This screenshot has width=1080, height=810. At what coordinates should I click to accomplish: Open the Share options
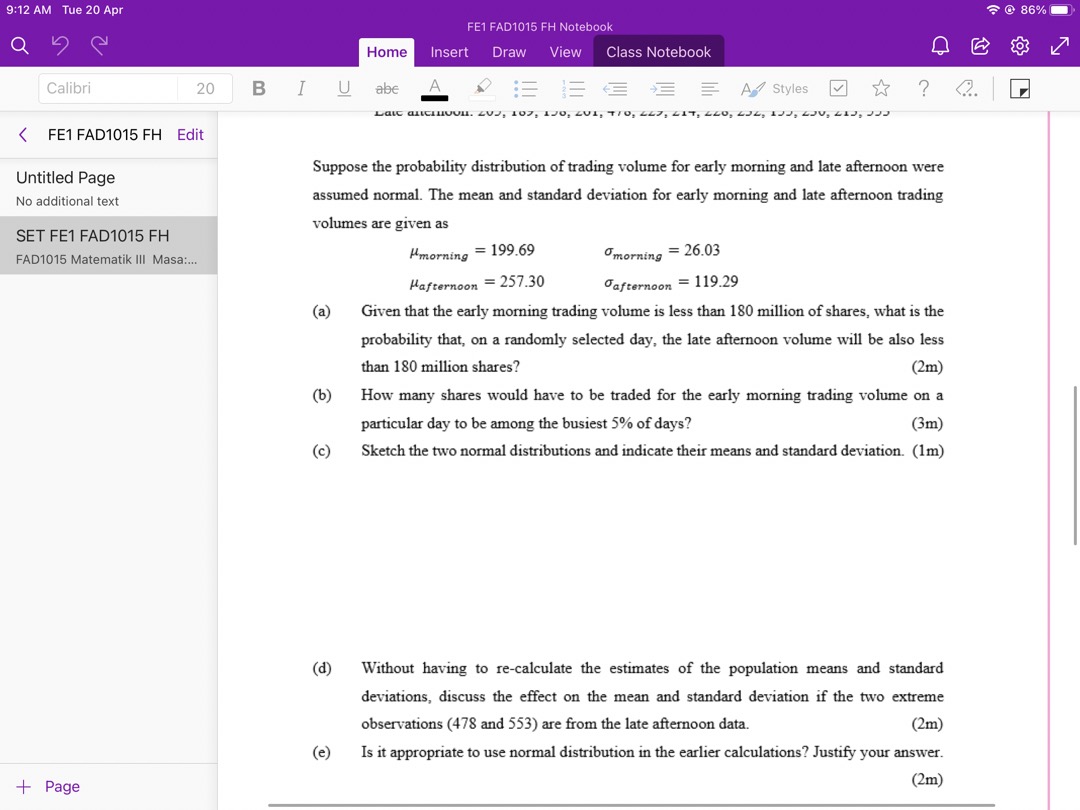tap(979, 45)
